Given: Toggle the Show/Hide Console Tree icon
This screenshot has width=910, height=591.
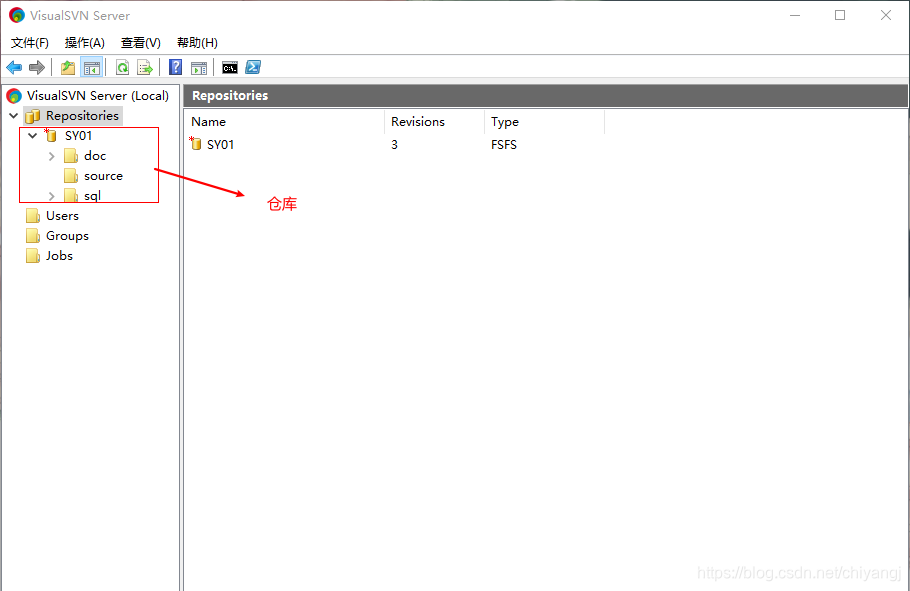Looking at the screenshot, I should click(92, 67).
